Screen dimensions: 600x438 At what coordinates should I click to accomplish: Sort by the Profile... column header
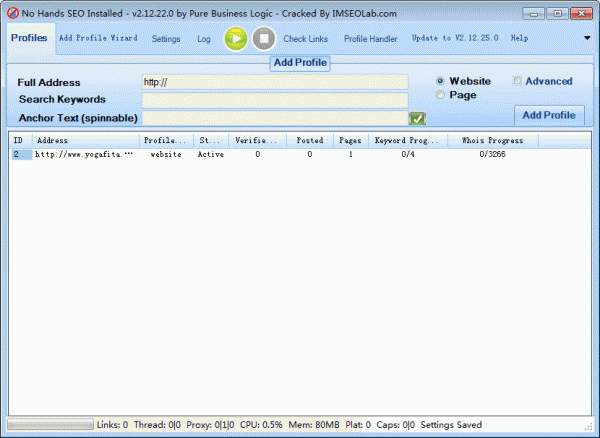click(x=166, y=140)
